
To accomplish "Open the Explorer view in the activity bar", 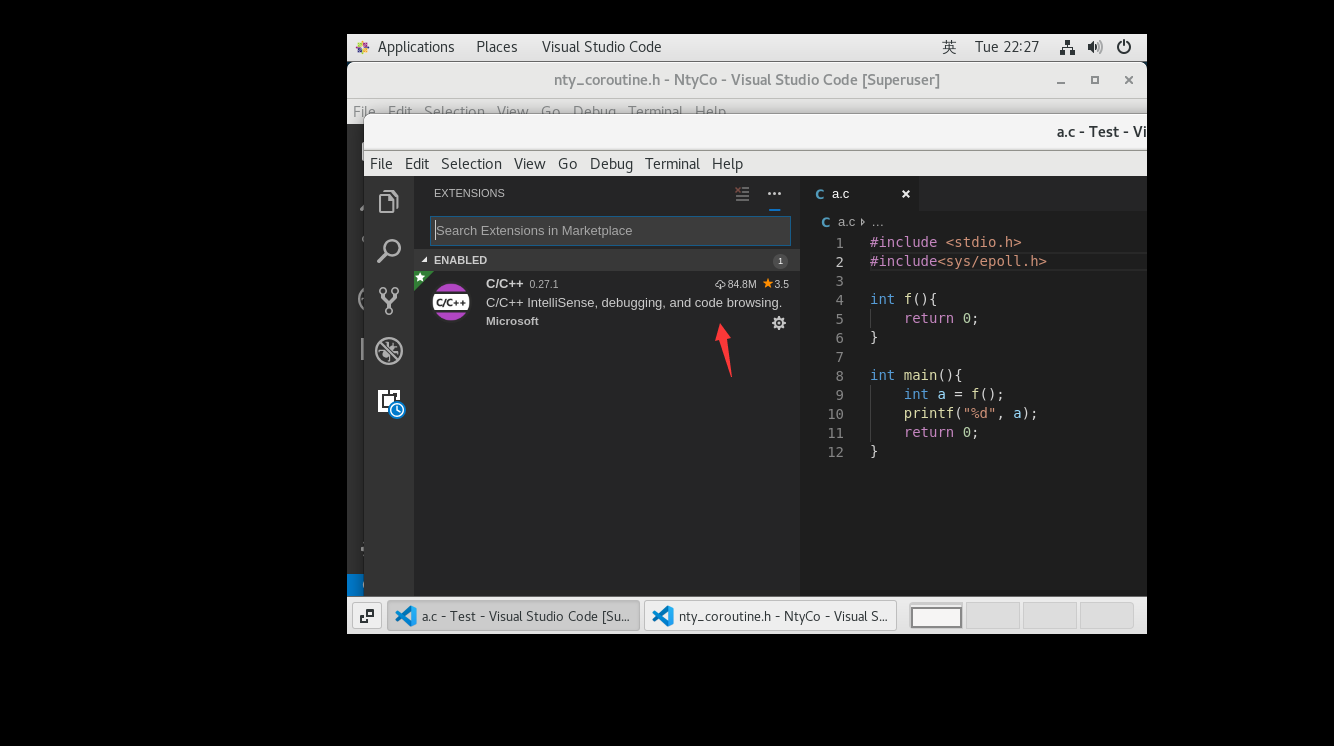I will (x=389, y=200).
